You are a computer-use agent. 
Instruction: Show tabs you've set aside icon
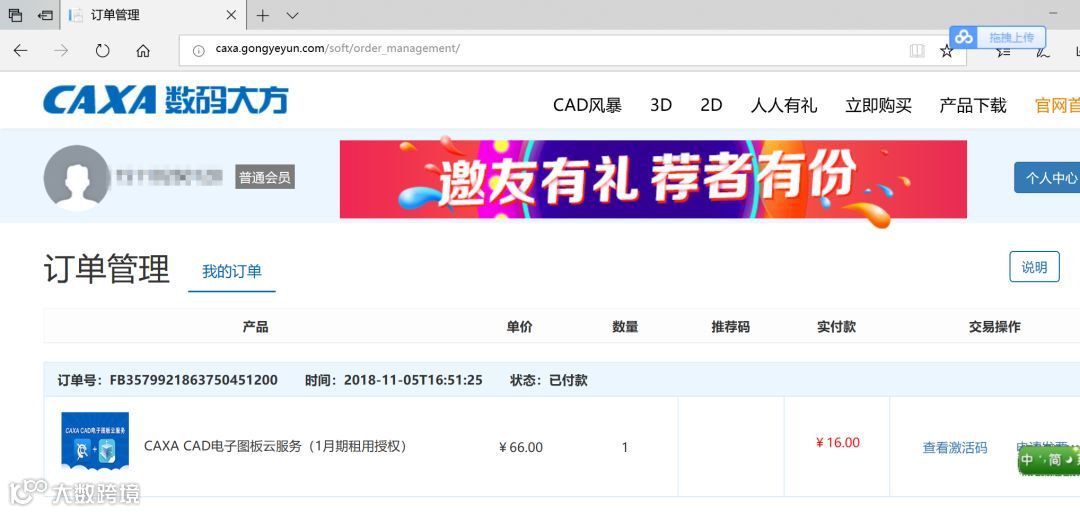point(15,15)
